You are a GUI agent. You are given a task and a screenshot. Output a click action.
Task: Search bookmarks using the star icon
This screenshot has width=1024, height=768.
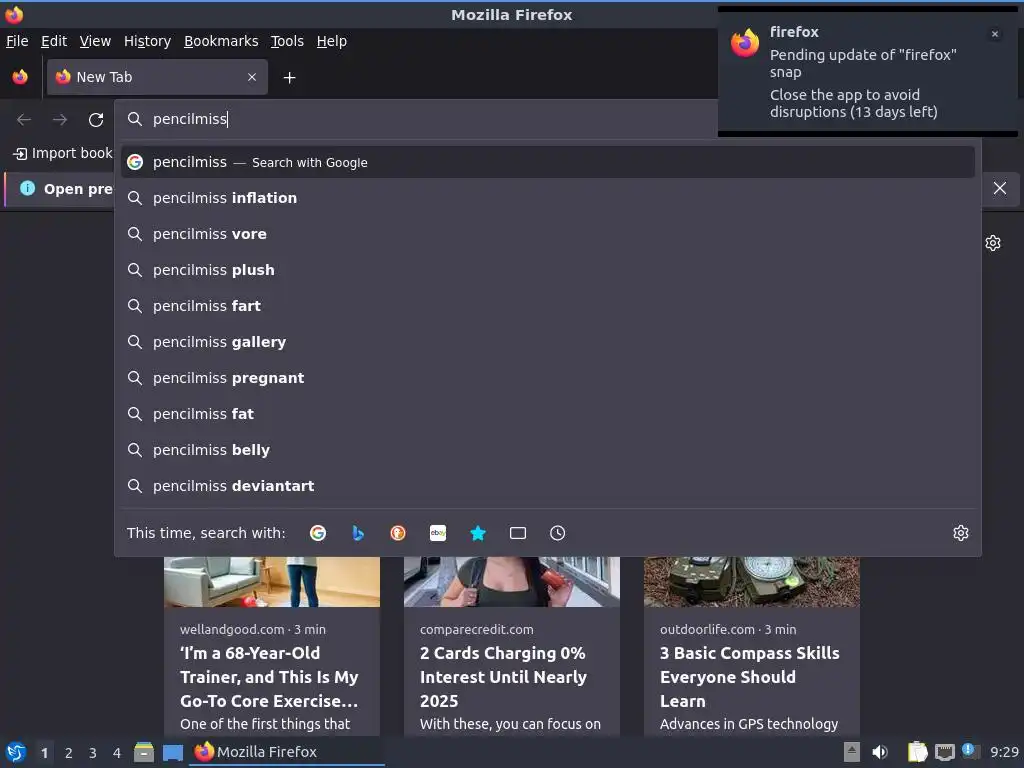tap(478, 533)
